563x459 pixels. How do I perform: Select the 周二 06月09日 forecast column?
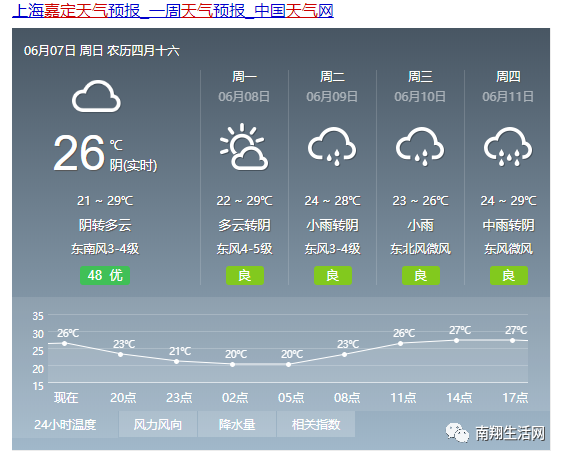[x=332, y=177]
